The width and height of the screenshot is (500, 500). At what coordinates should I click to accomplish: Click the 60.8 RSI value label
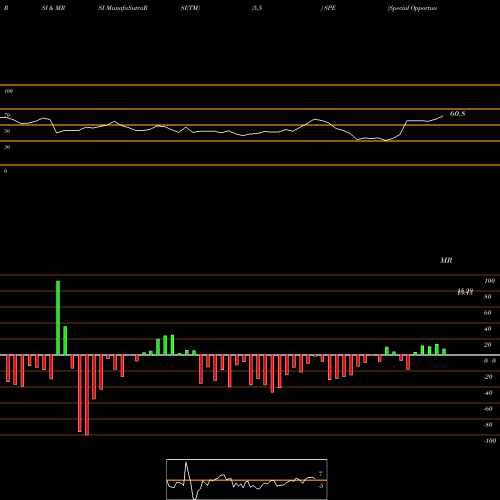[x=457, y=114]
